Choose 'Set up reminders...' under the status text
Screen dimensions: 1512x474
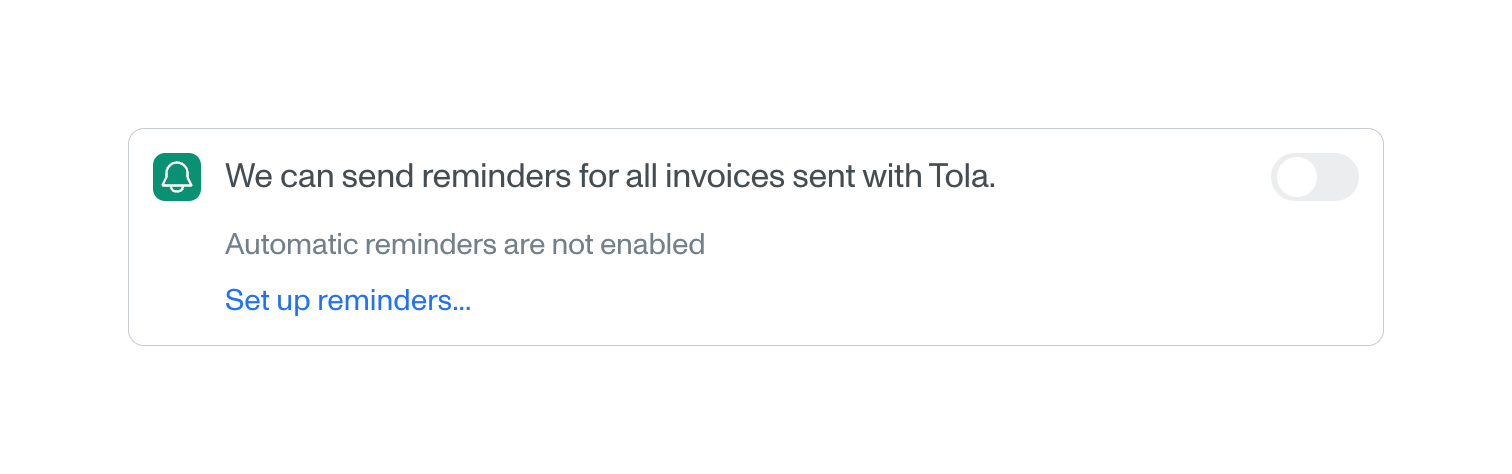[348, 300]
